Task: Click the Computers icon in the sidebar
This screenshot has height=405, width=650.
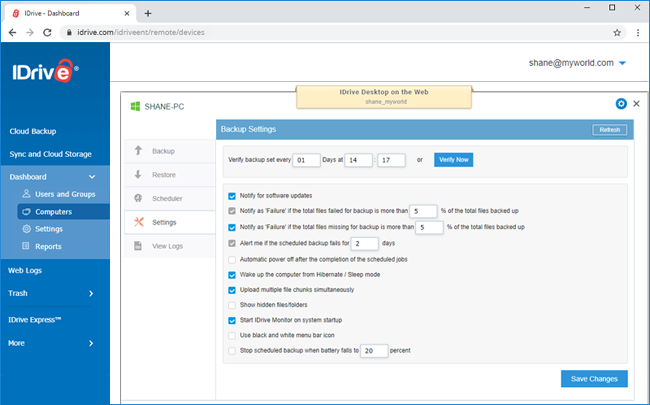Action: tap(26, 211)
